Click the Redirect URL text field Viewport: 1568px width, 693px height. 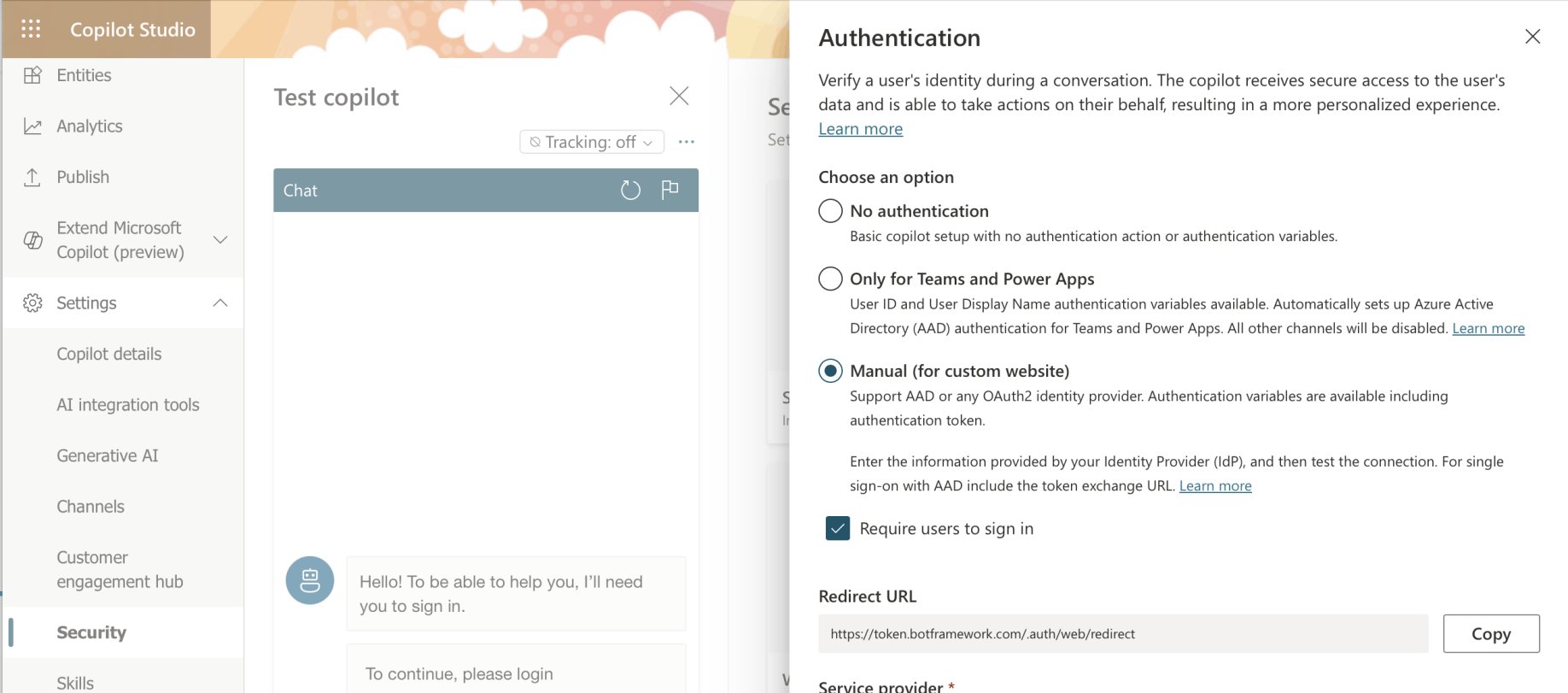click(x=1122, y=634)
